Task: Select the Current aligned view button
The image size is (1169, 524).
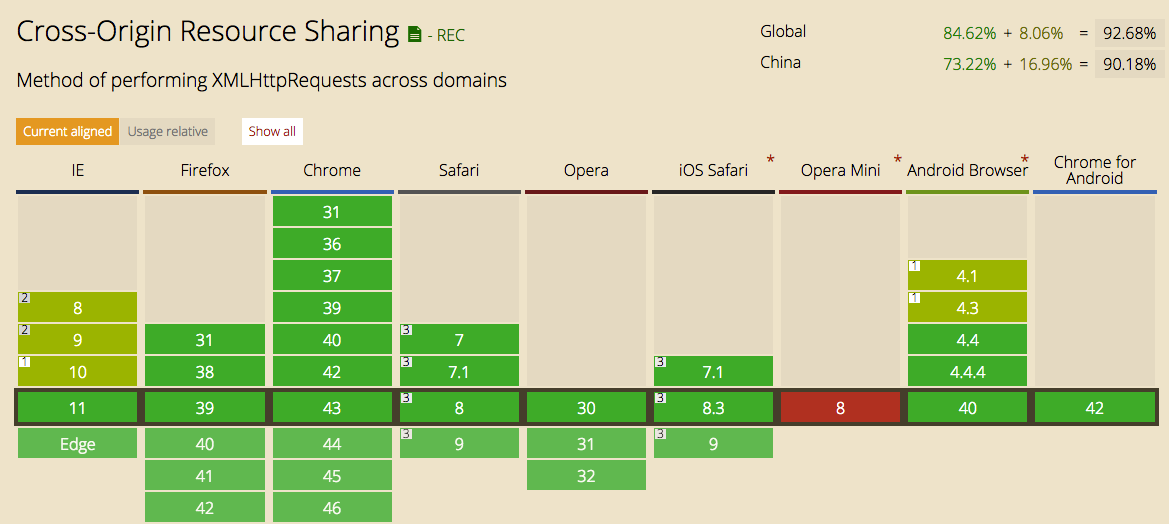Action: [67, 132]
